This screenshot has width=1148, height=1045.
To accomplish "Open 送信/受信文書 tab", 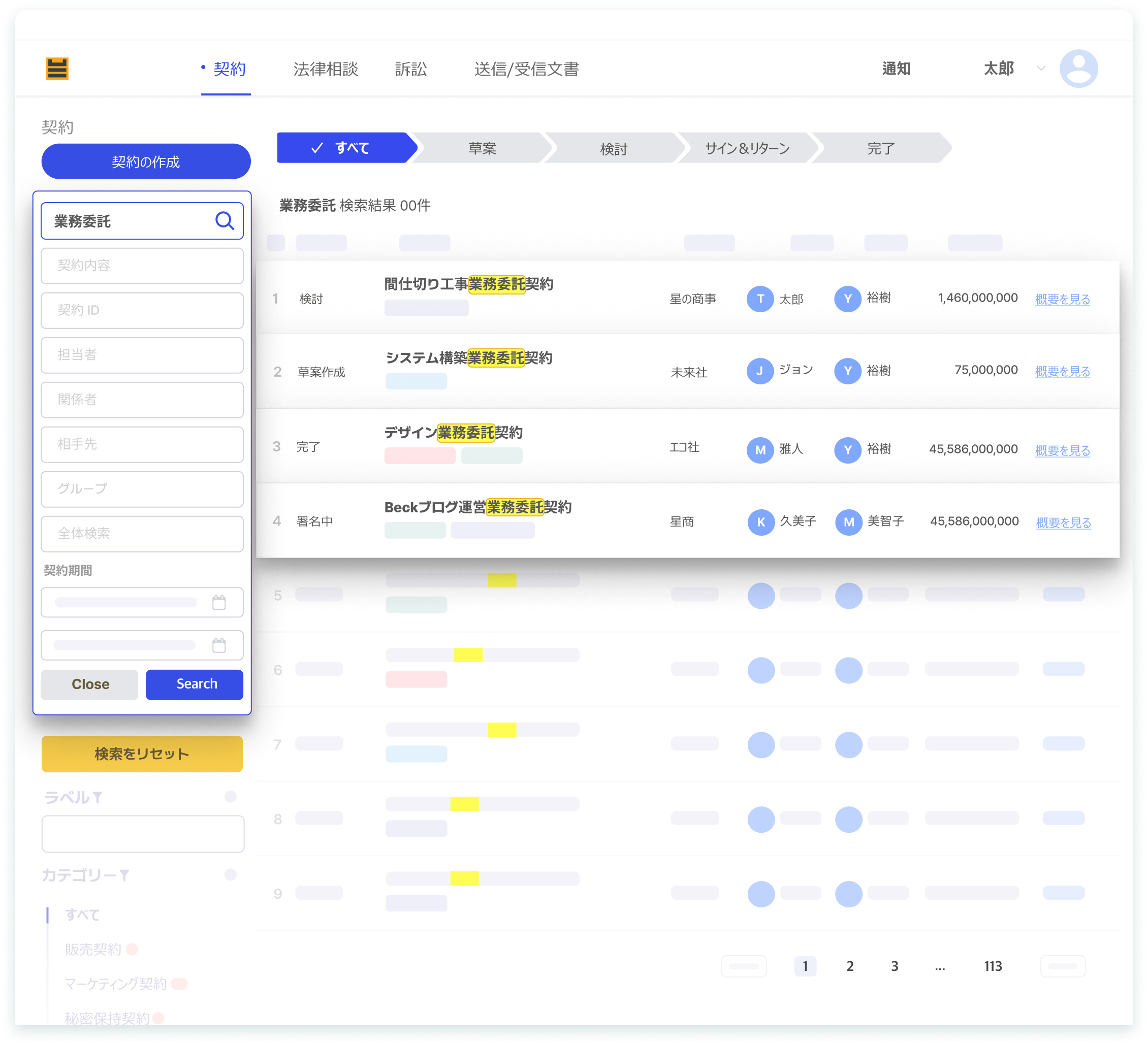I will point(526,70).
